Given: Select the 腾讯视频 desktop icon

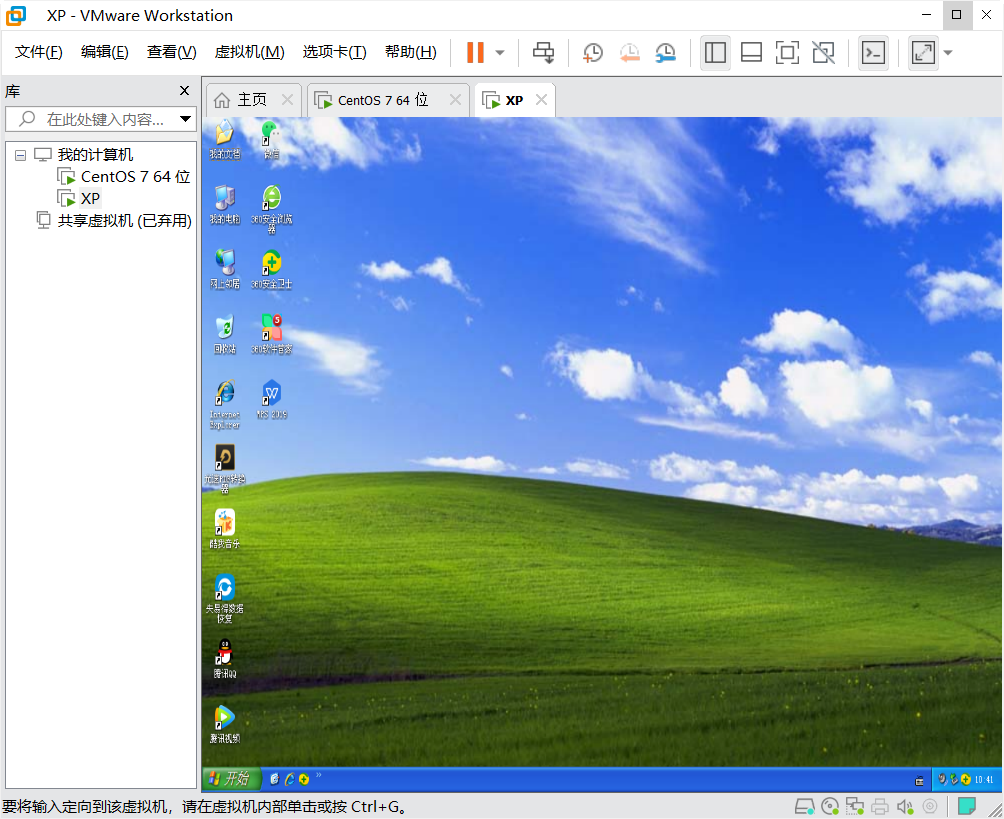Looking at the screenshot, I should click(x=225, y=724).
